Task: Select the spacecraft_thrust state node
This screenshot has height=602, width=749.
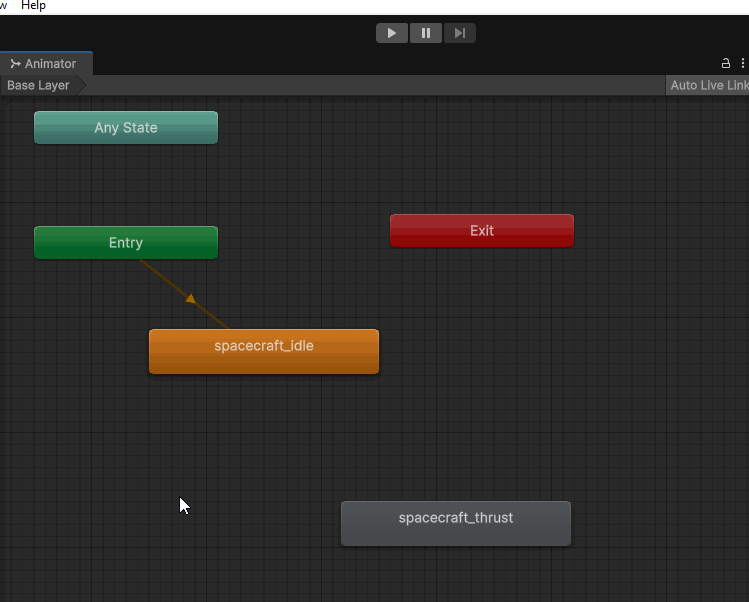Action: 456,524
